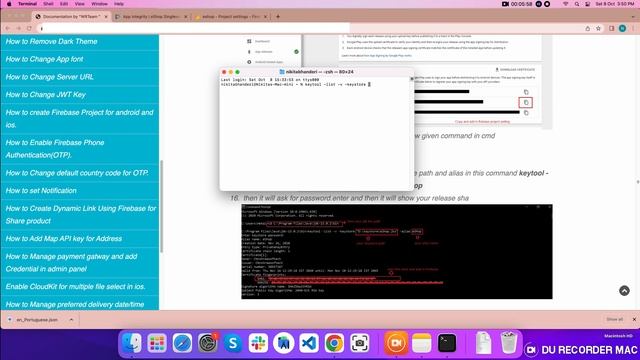
Task: Open Notes from the dock
Action: click(x=421, y=343)
